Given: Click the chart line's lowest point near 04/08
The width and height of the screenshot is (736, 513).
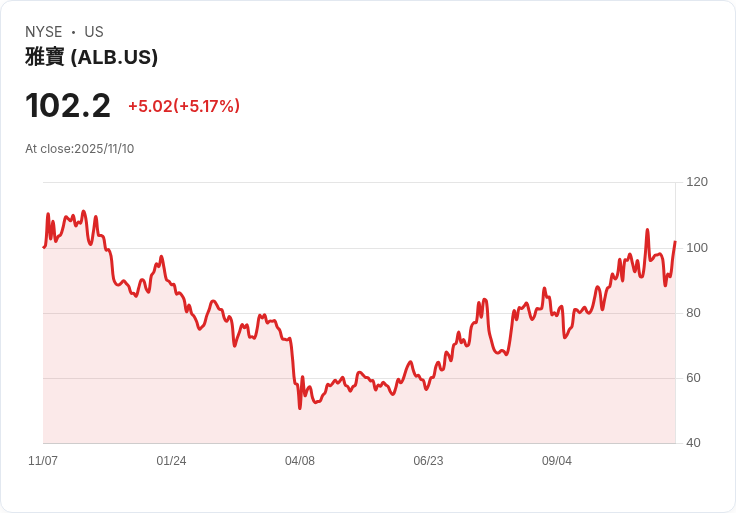Looking at the screenshot, I should tap(300, 408).
